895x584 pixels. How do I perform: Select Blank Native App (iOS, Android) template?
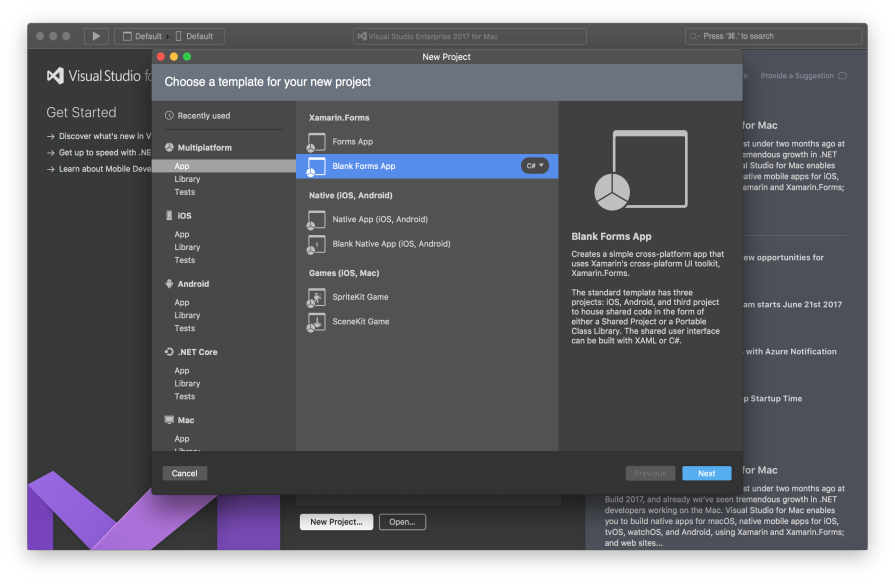click(x=427, y=244)
